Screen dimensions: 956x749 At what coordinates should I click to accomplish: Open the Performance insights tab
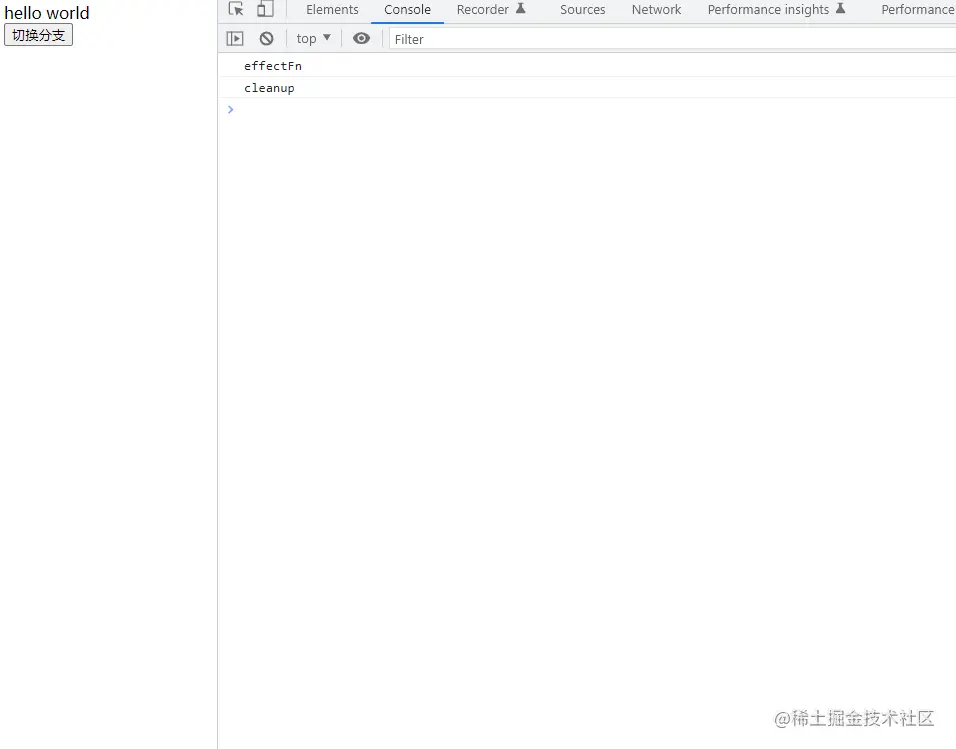click(x=776, y=10)
